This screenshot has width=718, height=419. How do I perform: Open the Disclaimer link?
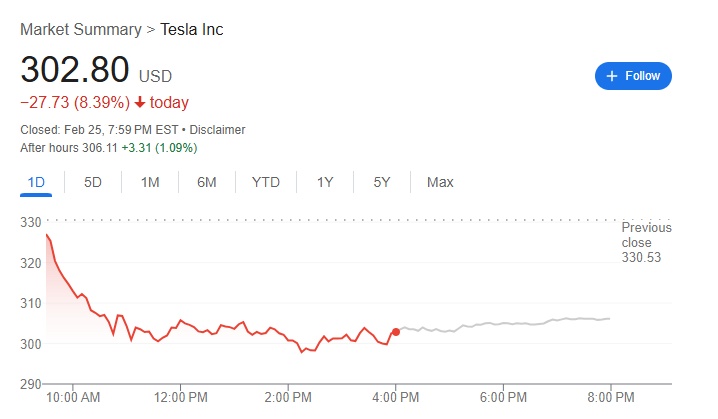point(217,130)
